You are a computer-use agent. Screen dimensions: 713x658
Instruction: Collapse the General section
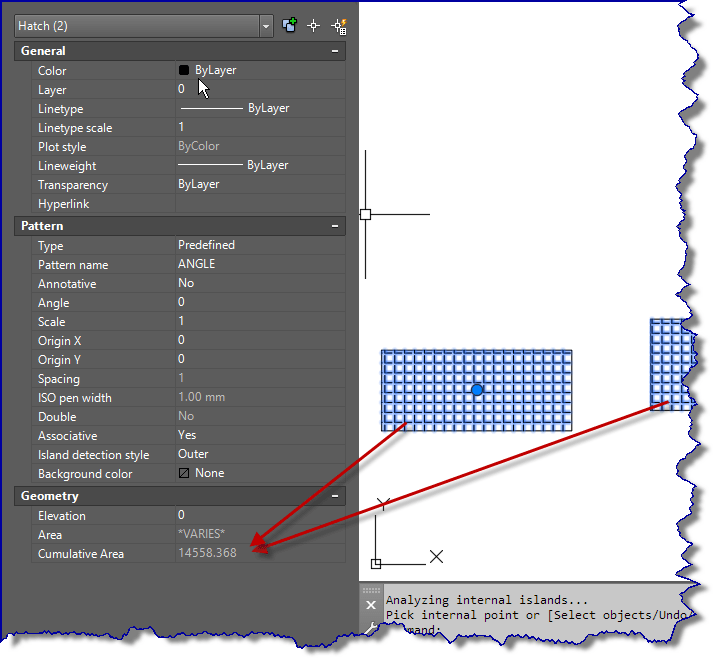pos(335,51)
